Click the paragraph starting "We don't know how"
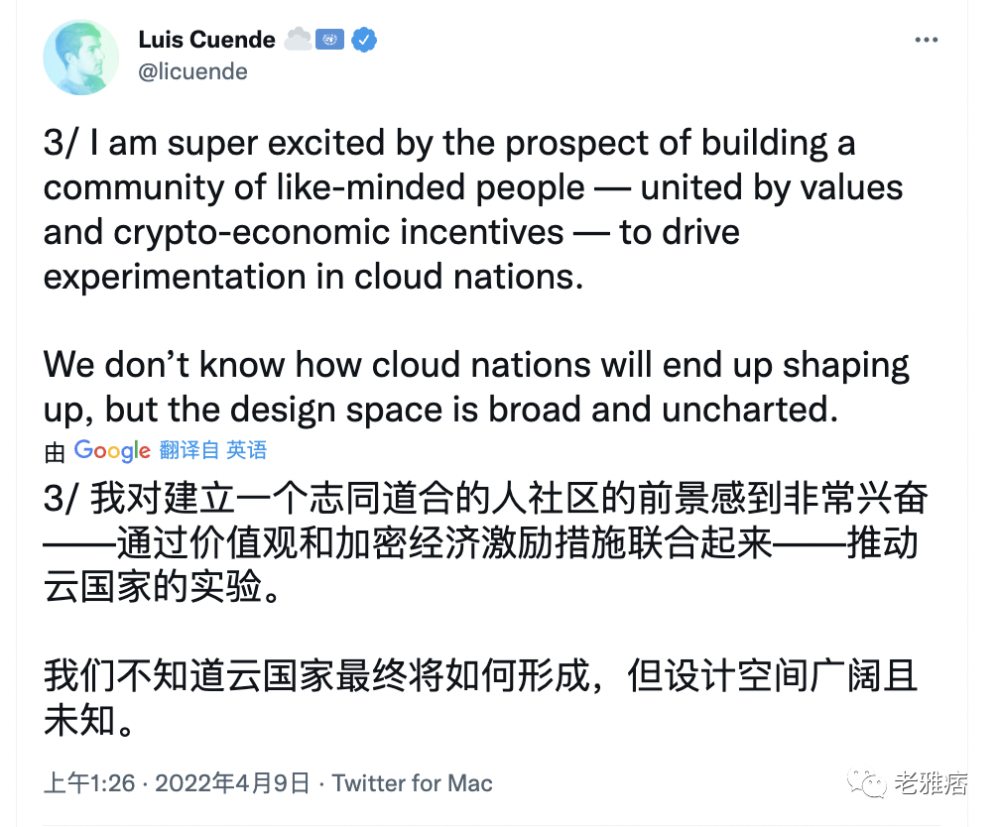The width and height of the screenshot is (1000, 827). point(476,386)
